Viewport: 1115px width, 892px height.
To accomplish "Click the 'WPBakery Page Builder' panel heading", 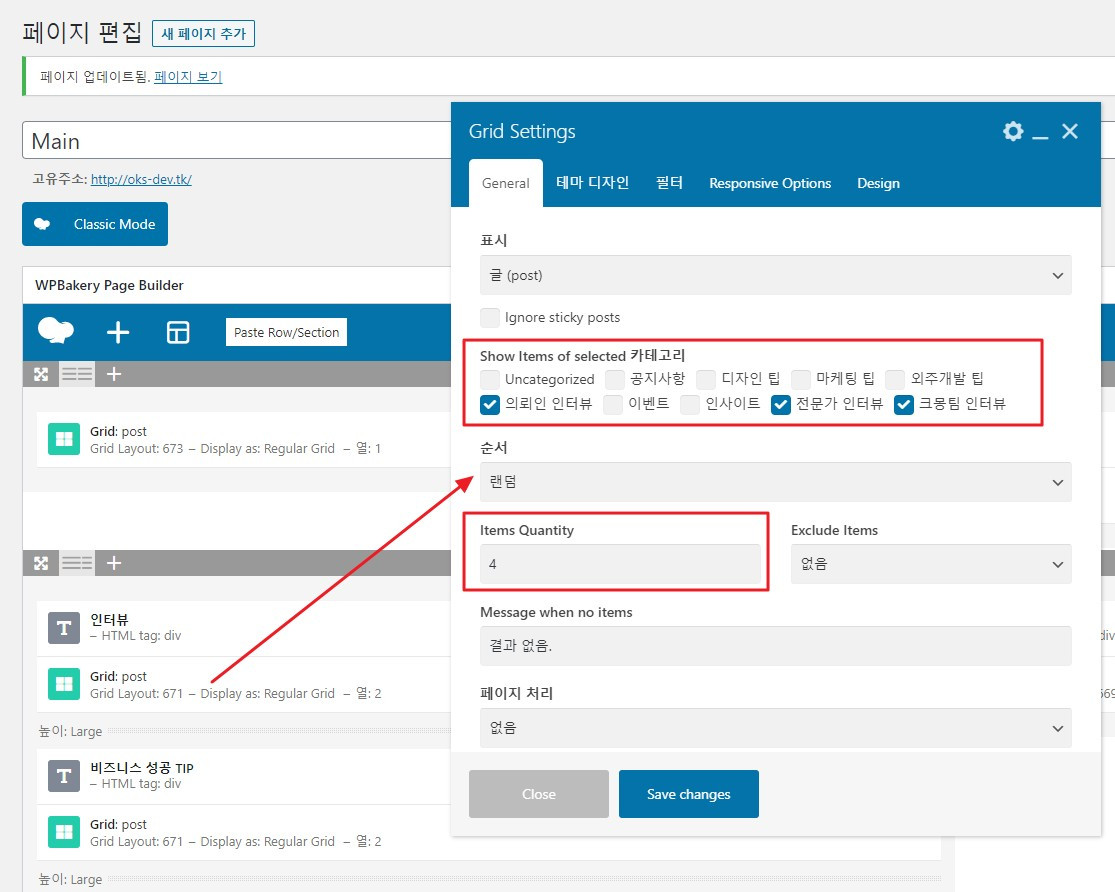I will [x=110, y=285].
